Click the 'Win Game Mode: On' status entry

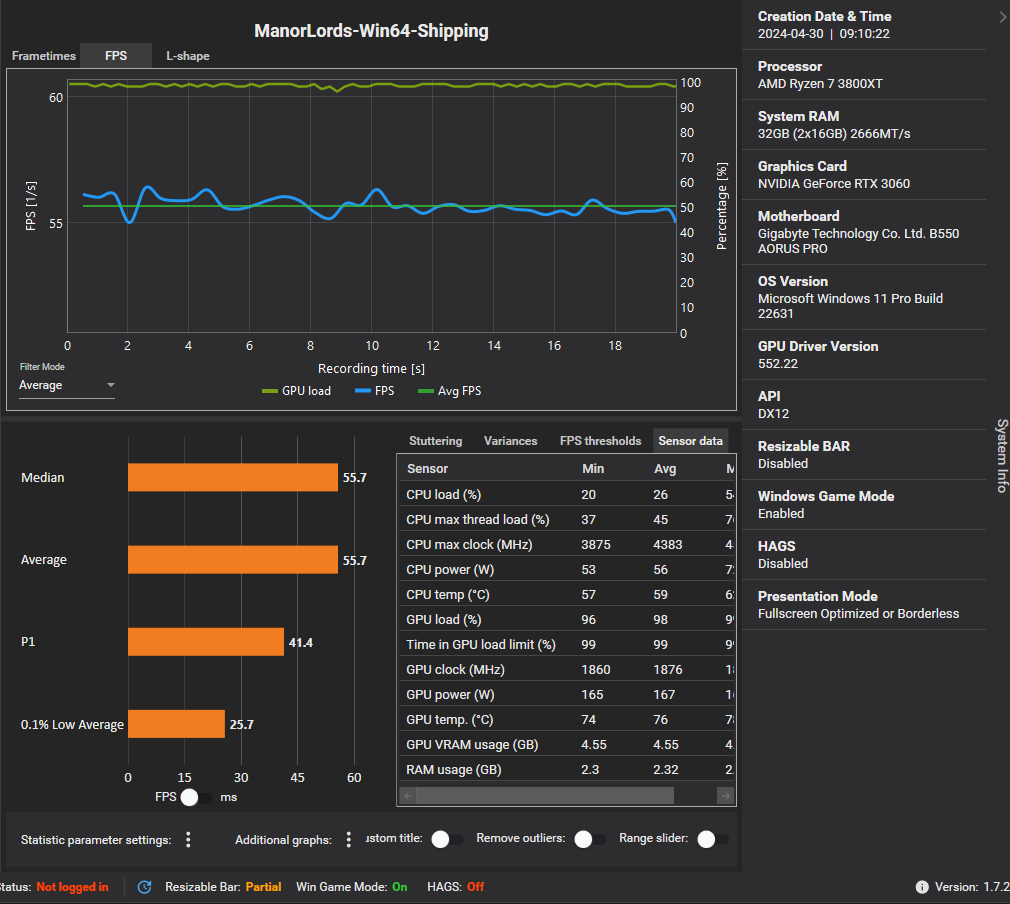(352, 887)
